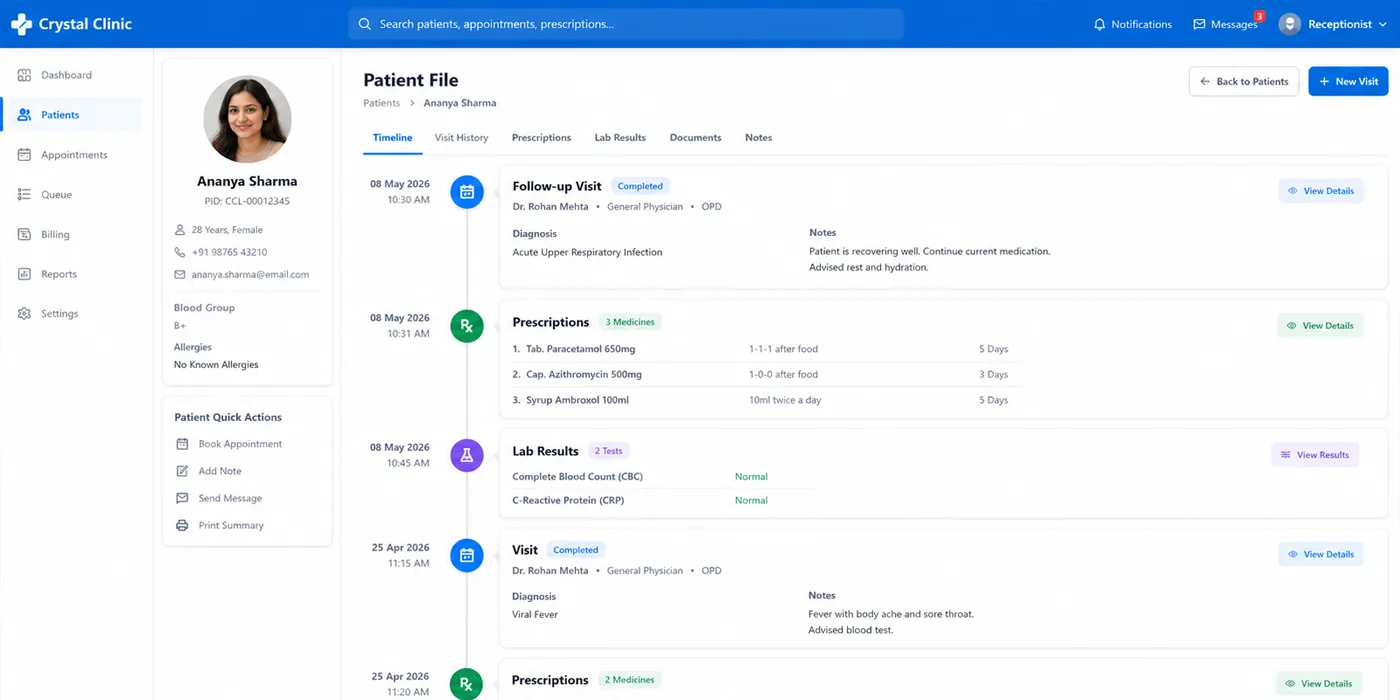1400x700 pixels.
Task: Click the Dashboard grid icon in sidebar
Action: [24, 75]
